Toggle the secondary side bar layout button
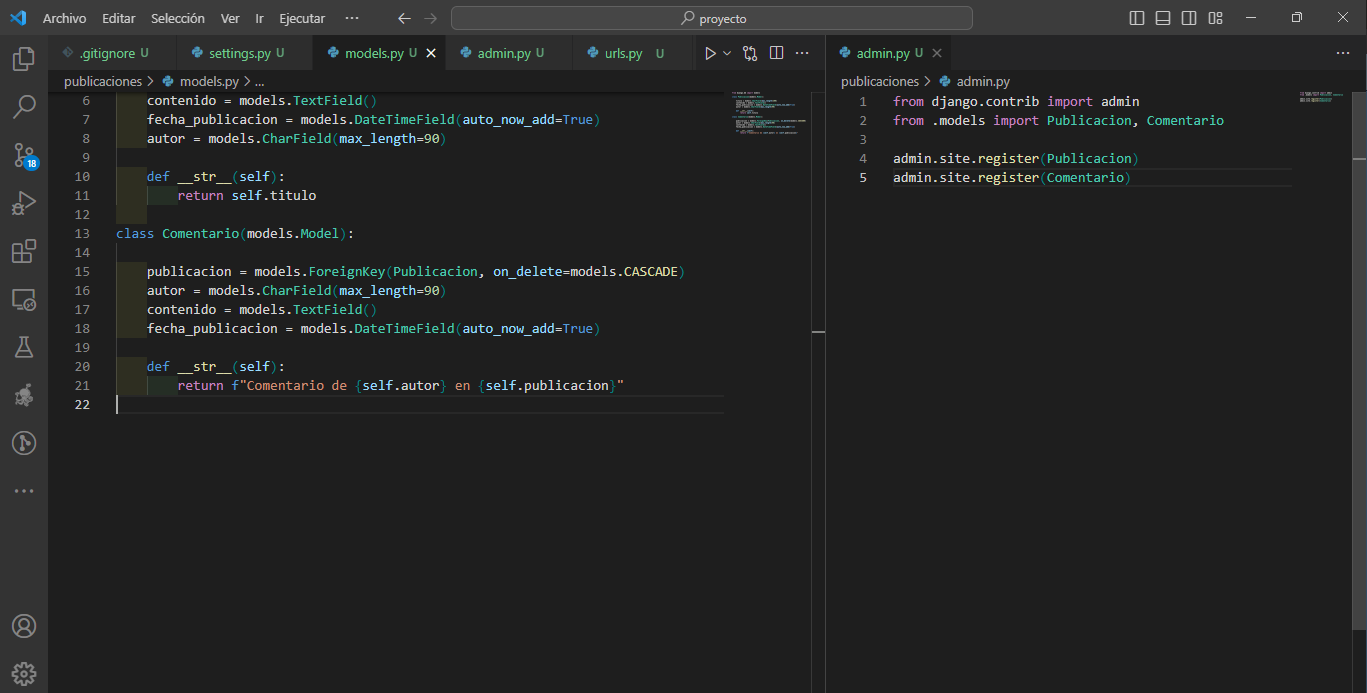 coord(1189,18)
